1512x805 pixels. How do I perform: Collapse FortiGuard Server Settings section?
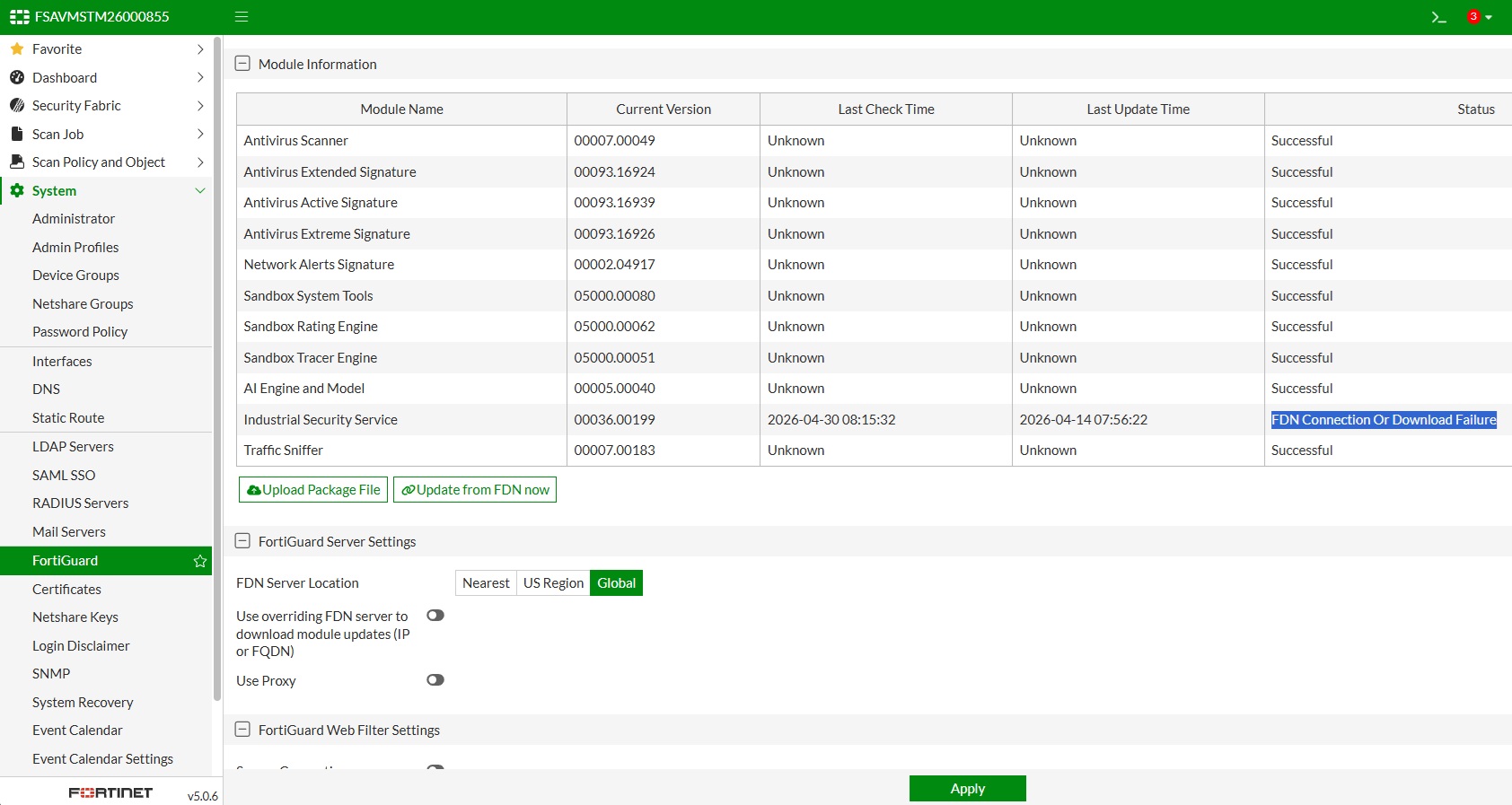242,541
